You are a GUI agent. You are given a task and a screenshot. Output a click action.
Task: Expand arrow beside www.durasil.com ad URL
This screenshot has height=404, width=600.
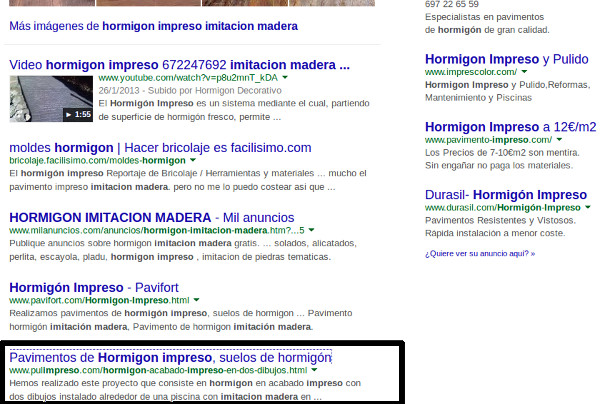[x=588, y=207]
